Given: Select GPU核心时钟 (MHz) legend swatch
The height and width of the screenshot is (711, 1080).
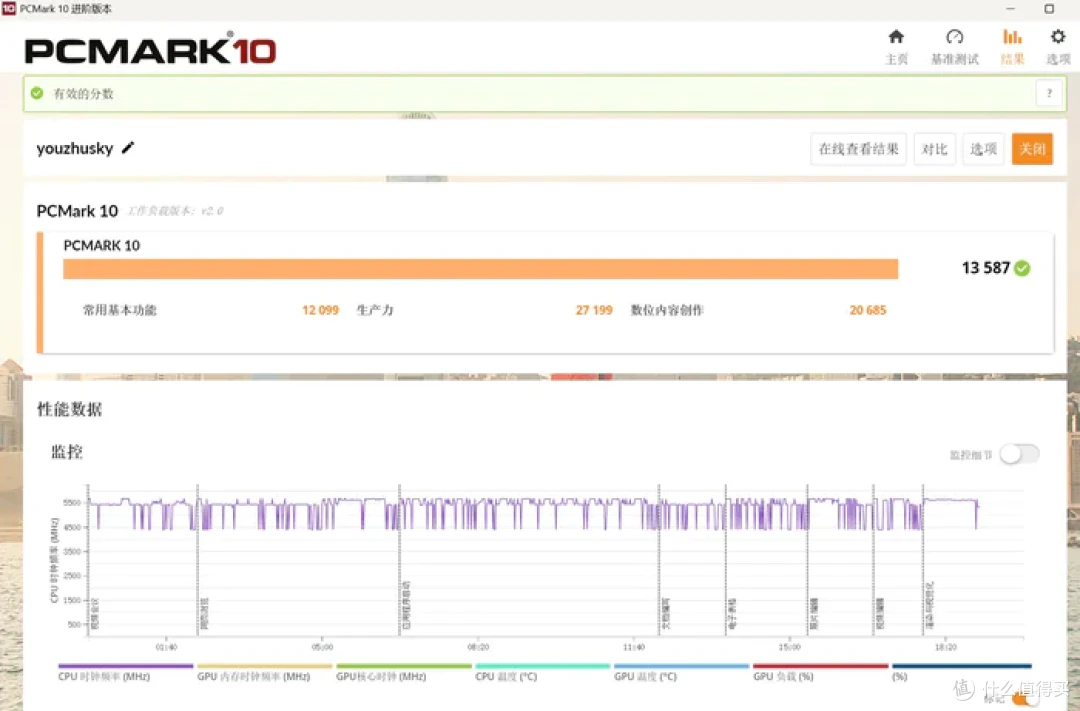Looking at the screenshot, I should tap(404, 666).
